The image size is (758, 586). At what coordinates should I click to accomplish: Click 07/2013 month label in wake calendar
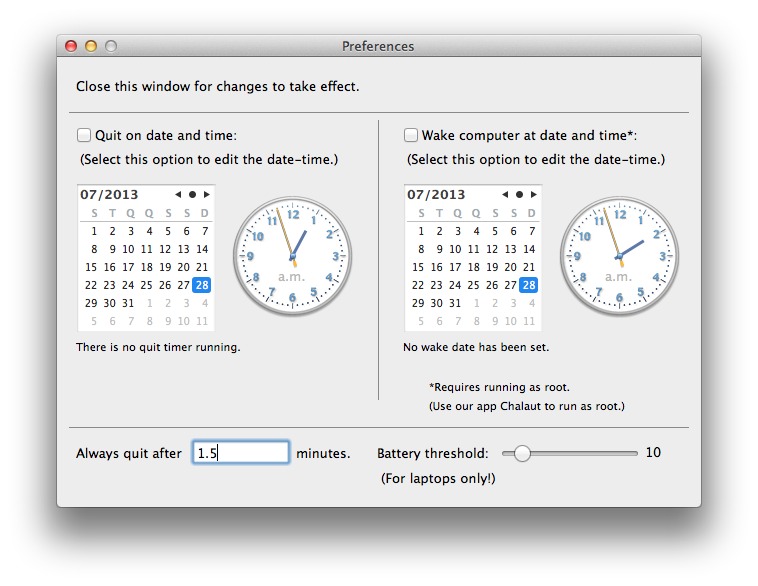tap(436, 194)
